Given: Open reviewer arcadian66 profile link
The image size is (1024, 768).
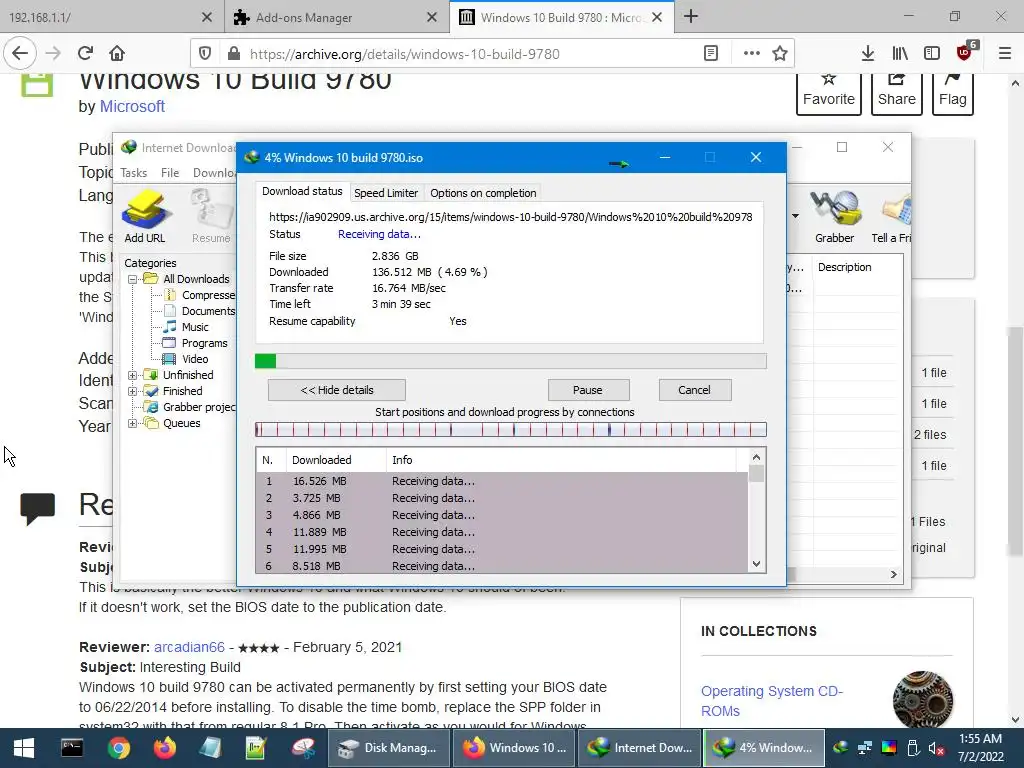Looking at the screenshot, I should (x=189, y=648).
